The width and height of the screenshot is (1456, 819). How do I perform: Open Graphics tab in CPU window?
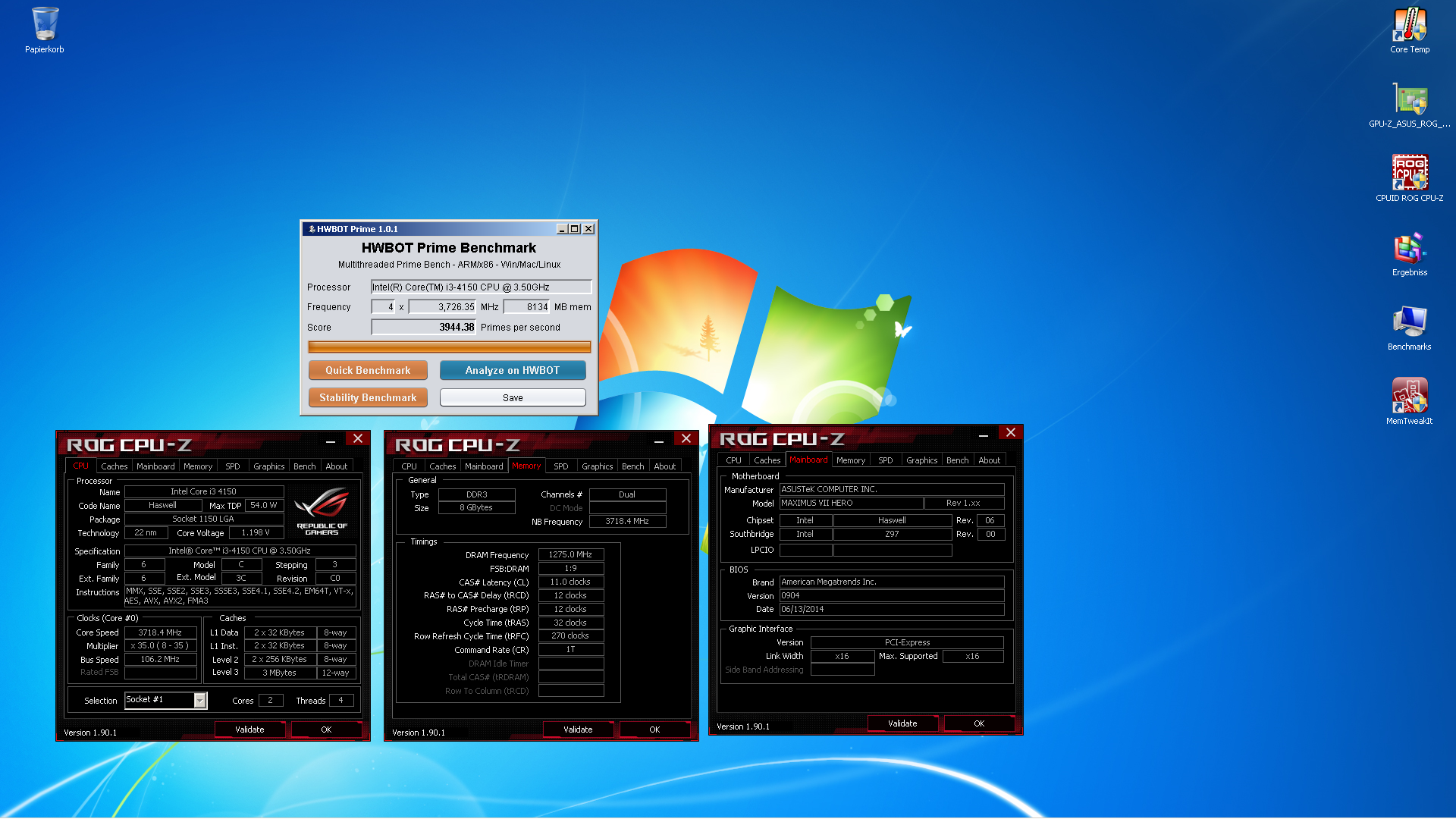pos(269,466)
